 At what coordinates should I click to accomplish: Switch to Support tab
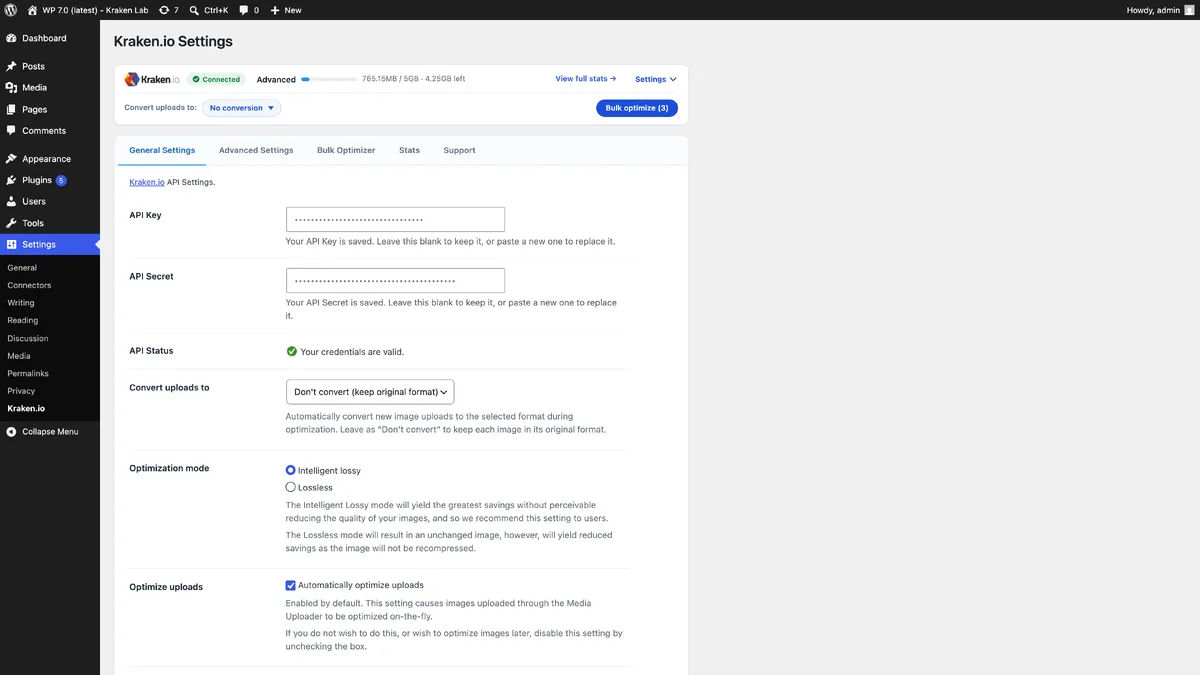tap(459, 150)
